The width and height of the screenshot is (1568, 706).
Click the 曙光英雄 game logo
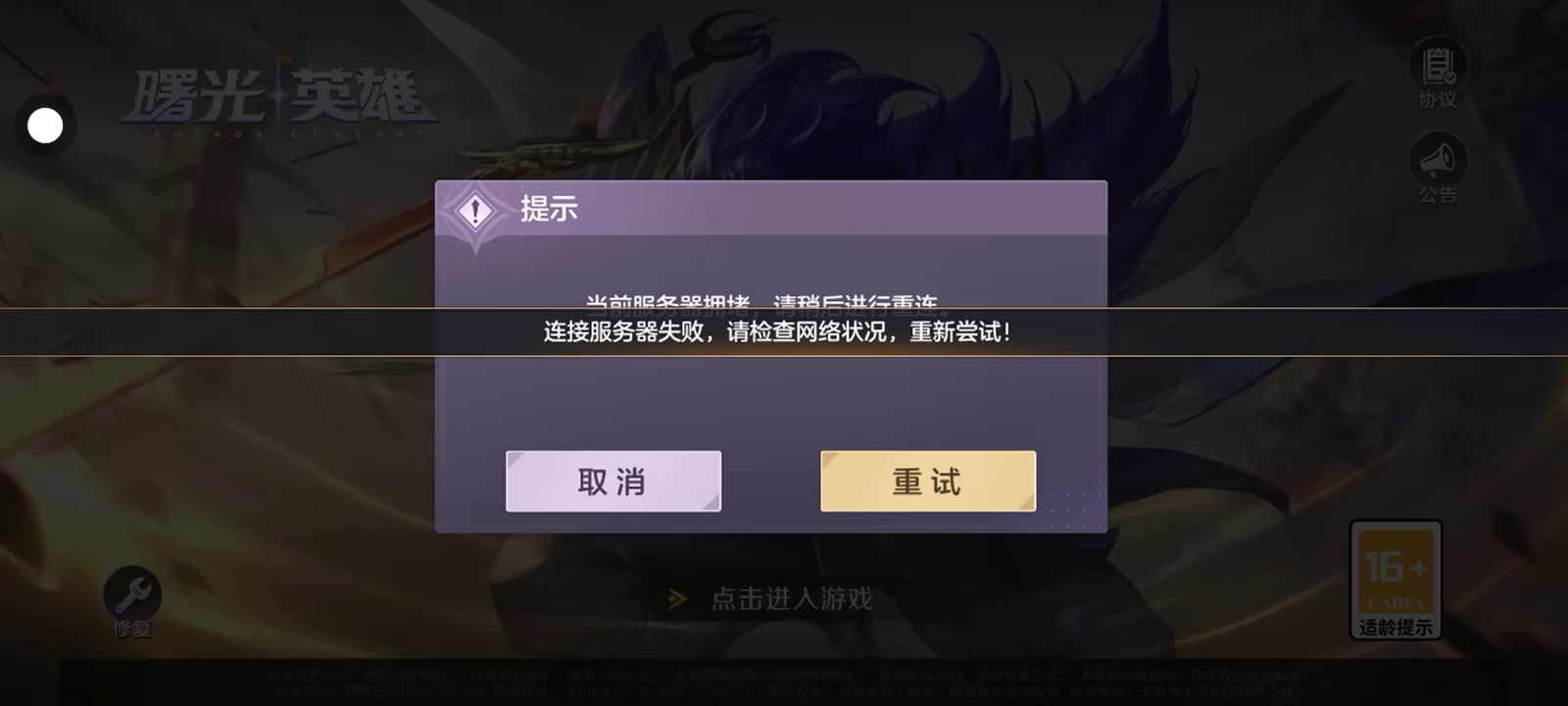click(277, 95)
